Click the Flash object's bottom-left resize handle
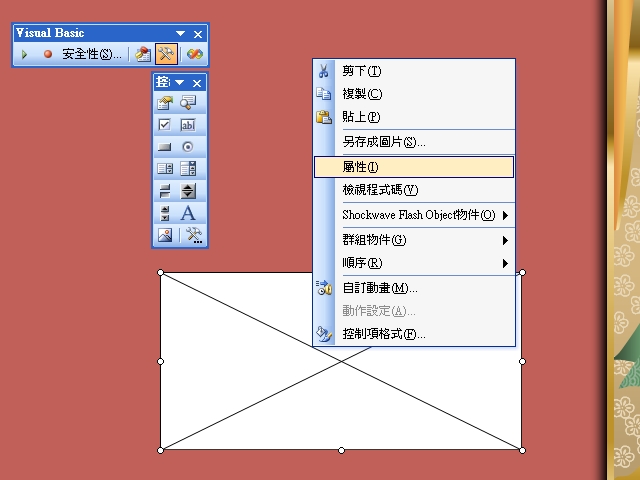The width and height of the screenshot is (640, 480). (160, 450)
